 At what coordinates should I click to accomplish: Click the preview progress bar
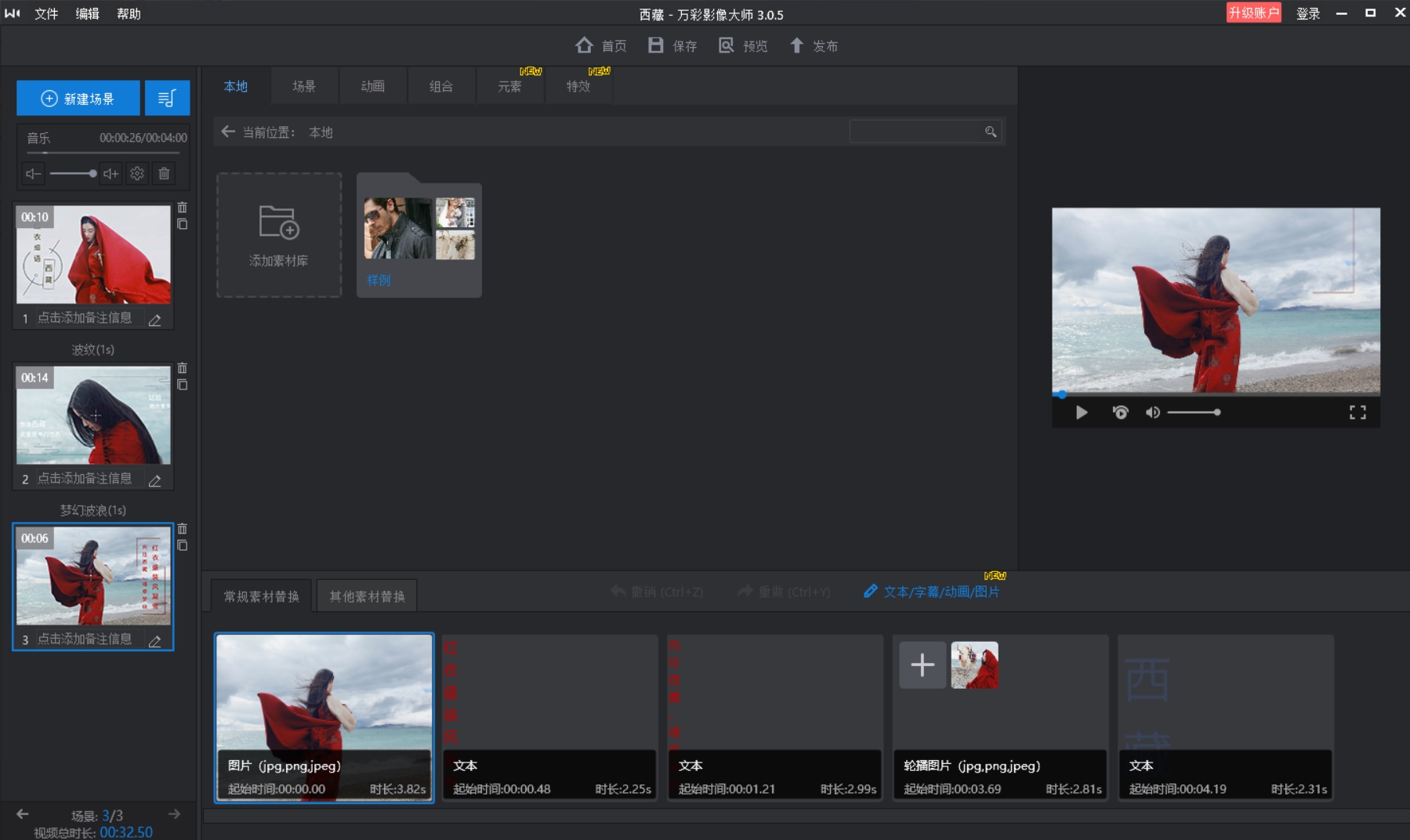(1216, 394)
